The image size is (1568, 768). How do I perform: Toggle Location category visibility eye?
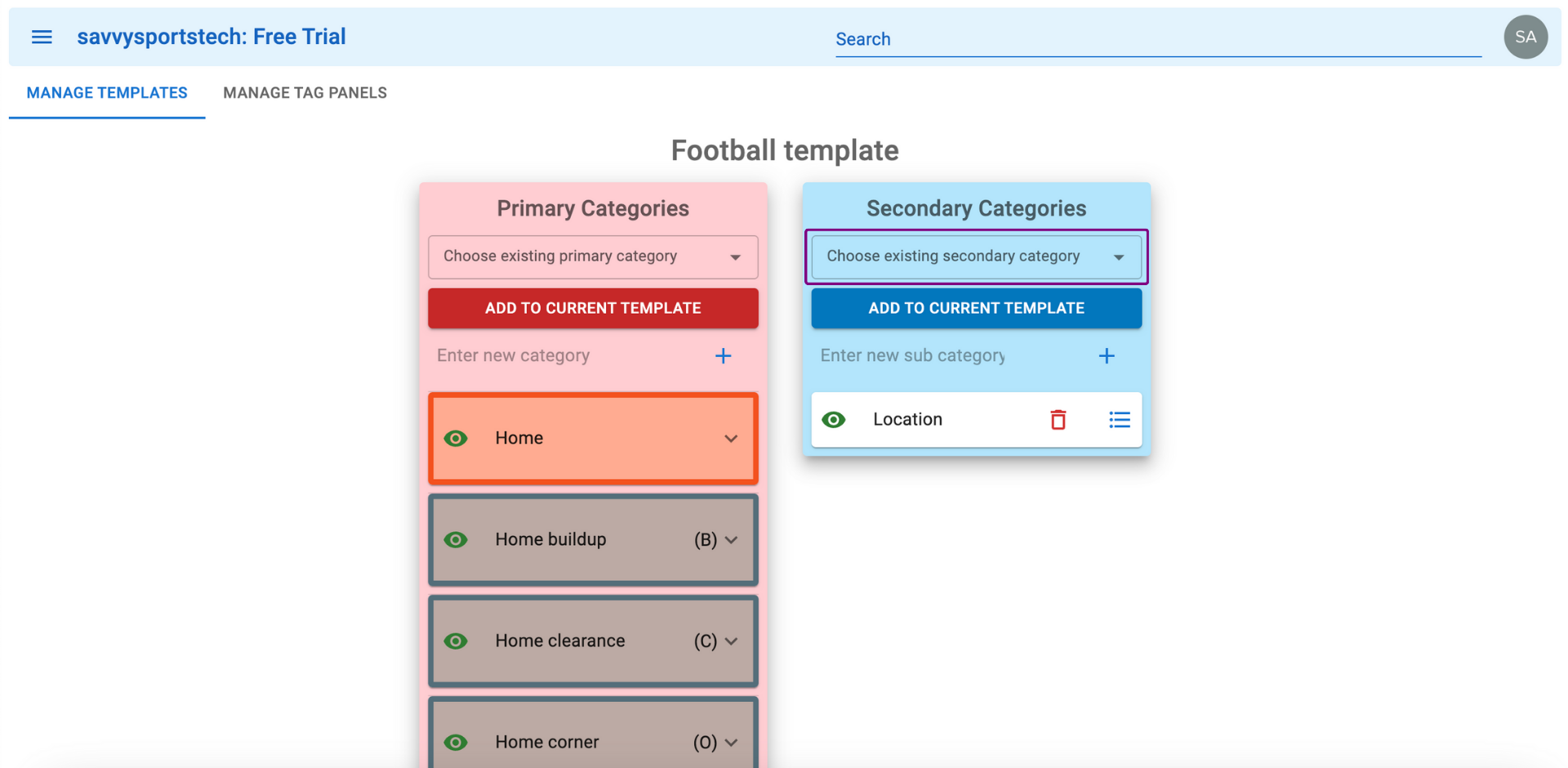pos(834,420)
